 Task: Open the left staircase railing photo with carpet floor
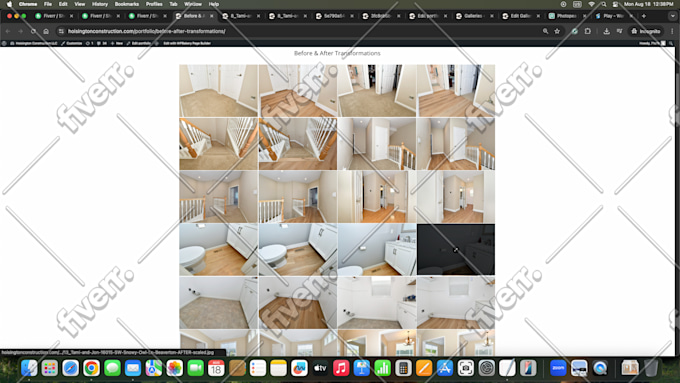pyautogui.click(x=219, y=144)
